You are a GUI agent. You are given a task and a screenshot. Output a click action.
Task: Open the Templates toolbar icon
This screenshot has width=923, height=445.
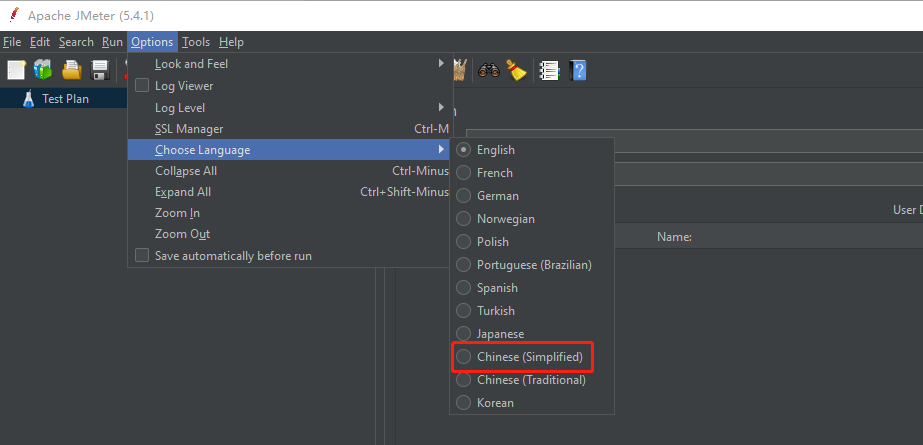click(x=43, y=70)
